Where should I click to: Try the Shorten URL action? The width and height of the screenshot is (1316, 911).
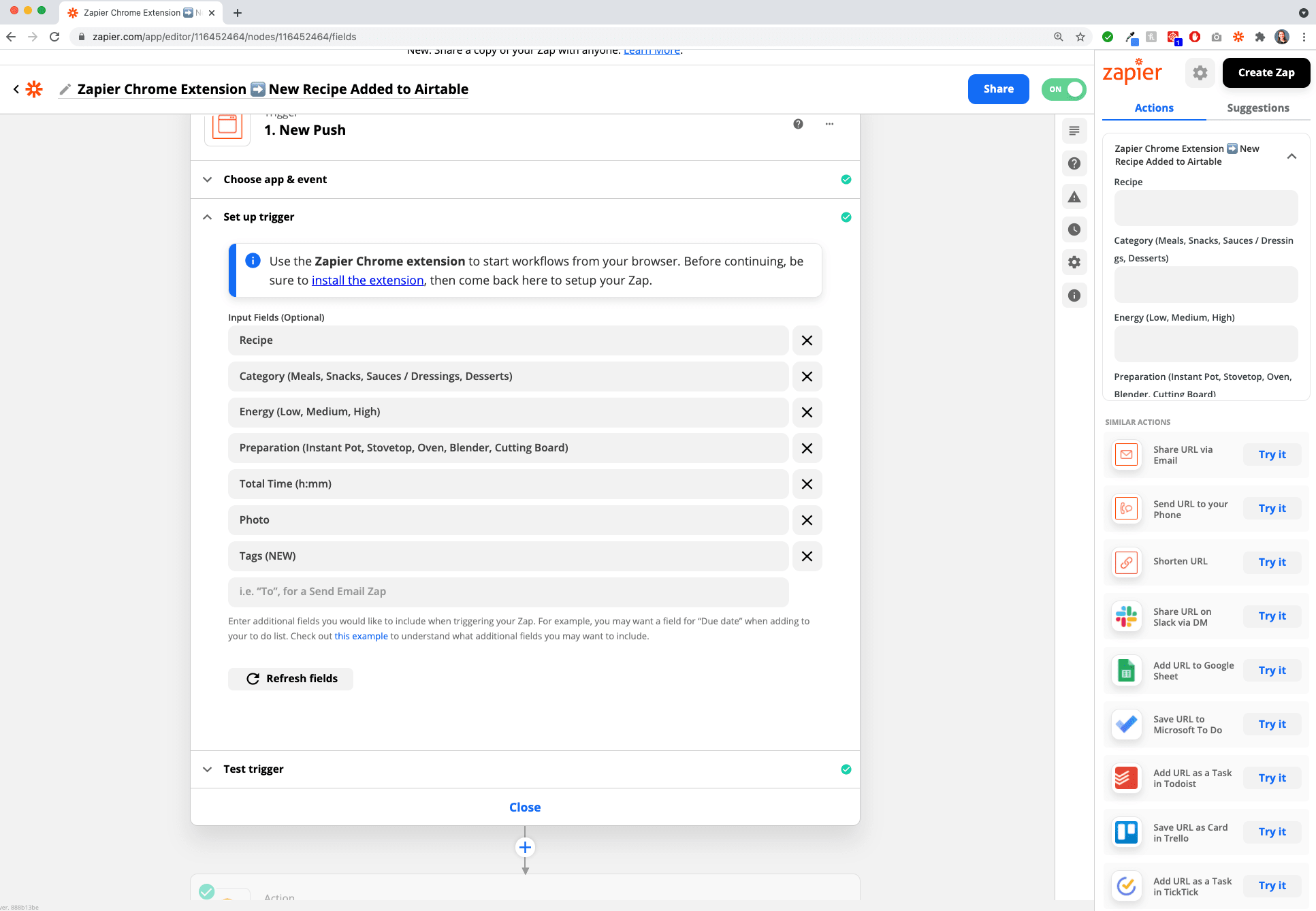(1272, 562)
